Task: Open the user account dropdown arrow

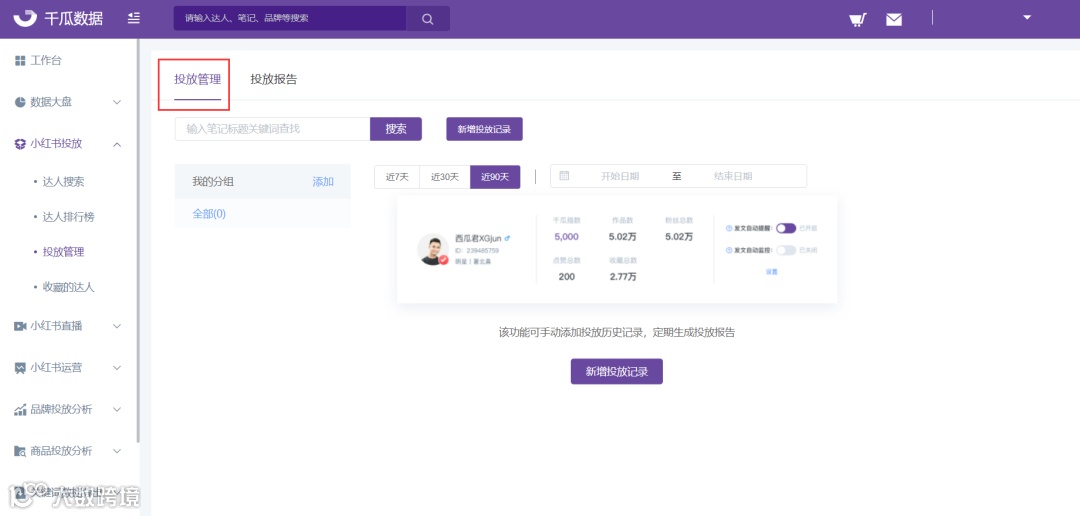Action: (1027, 17)
